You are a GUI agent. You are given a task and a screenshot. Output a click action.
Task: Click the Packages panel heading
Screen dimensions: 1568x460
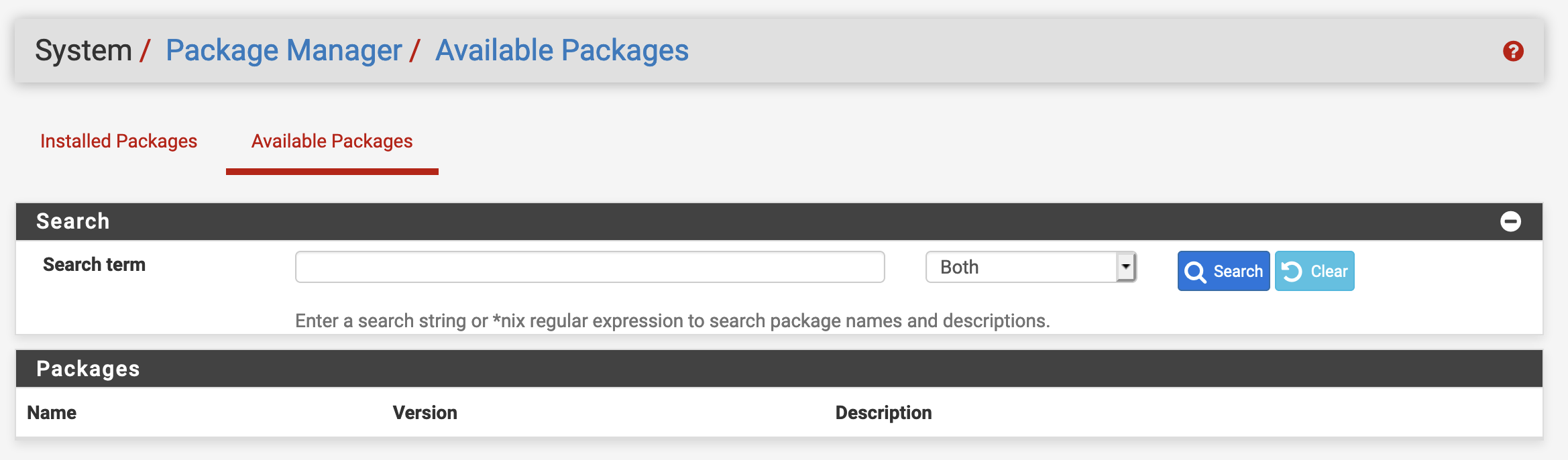click(x=88, y=369)
